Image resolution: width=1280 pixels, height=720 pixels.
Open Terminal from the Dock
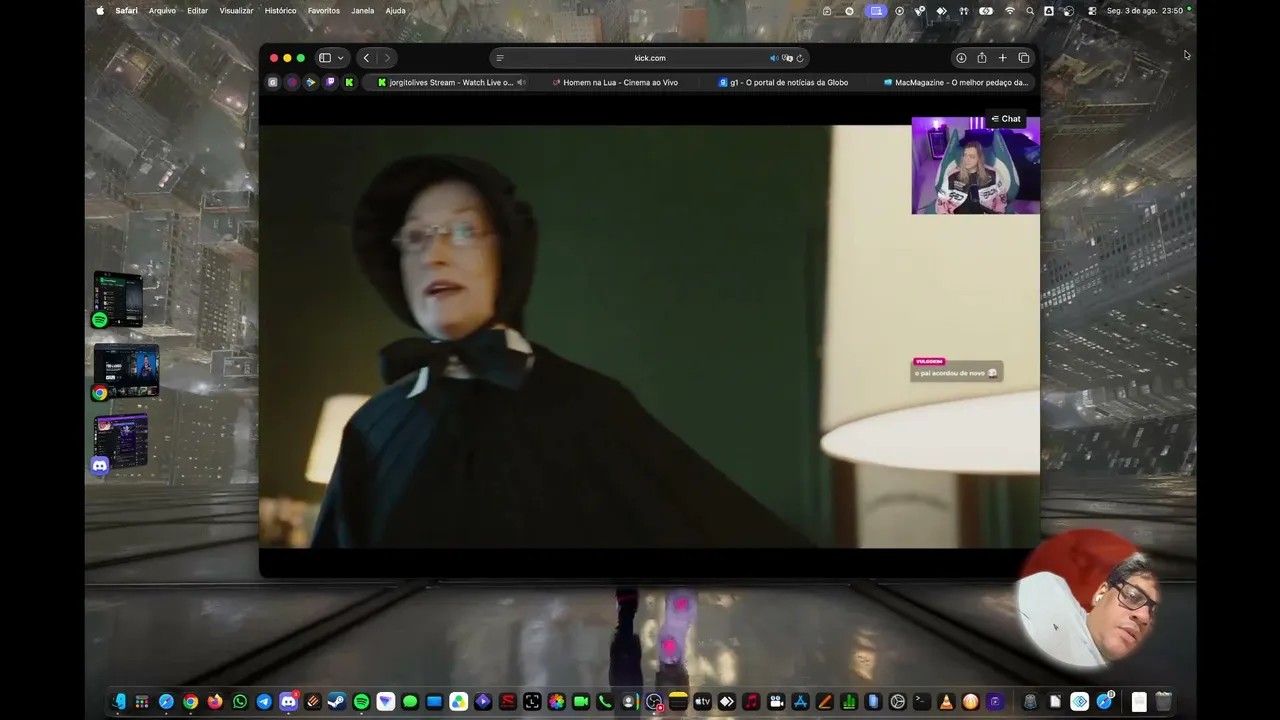pos(922,702)
